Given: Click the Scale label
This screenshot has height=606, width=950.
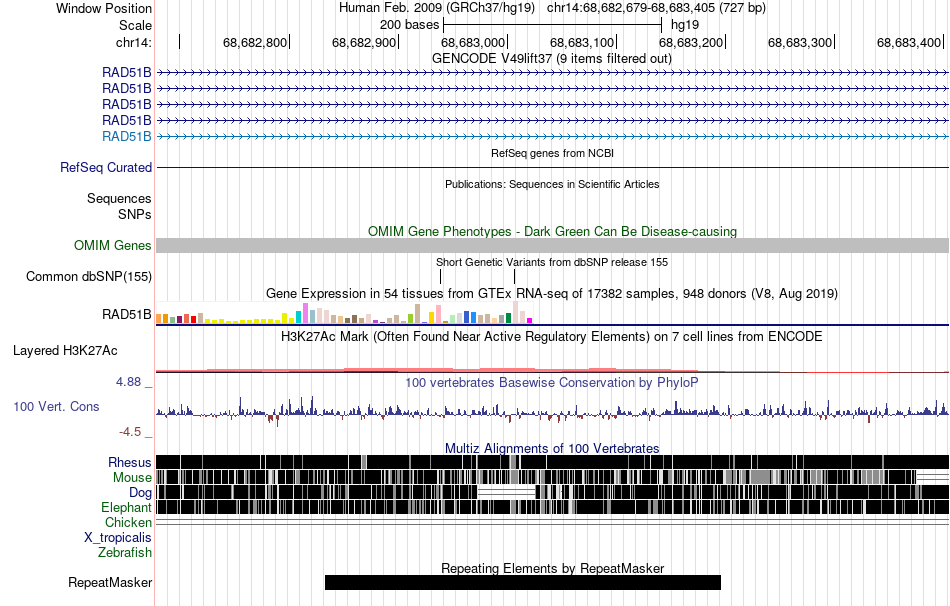Looking at the screenshot, I should tap(135, 25).
